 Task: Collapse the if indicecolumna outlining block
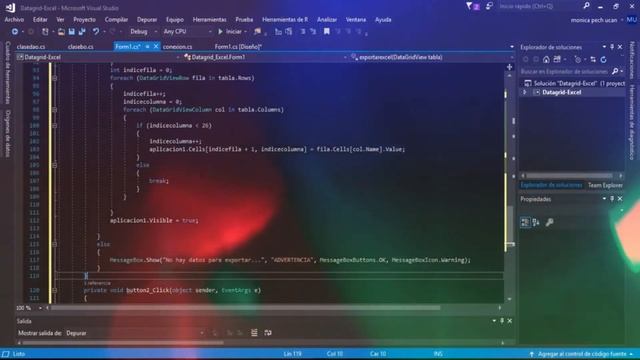pyautogui.click(x=54, y=126)
